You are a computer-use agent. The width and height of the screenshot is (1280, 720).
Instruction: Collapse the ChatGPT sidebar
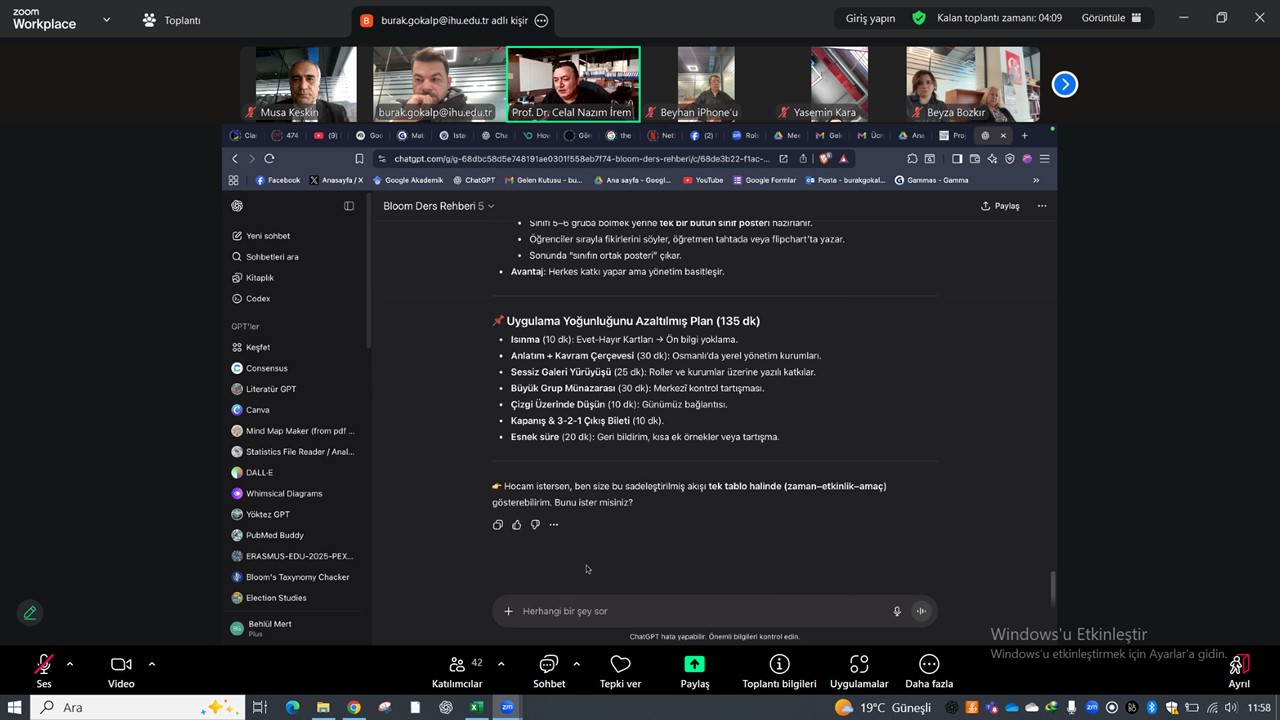click(349, 206)
